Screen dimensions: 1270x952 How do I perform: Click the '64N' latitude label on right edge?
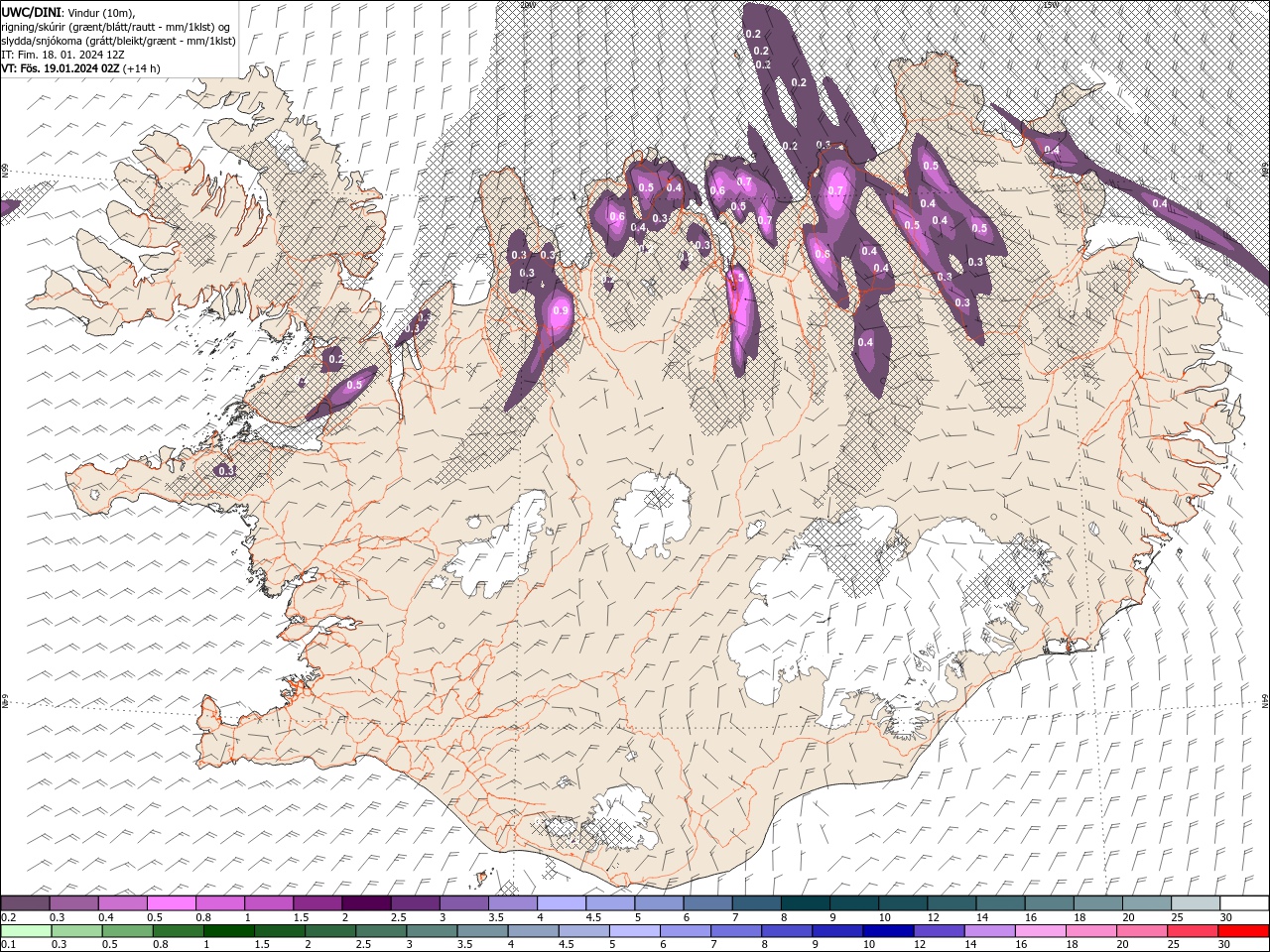coord(1266,700)
